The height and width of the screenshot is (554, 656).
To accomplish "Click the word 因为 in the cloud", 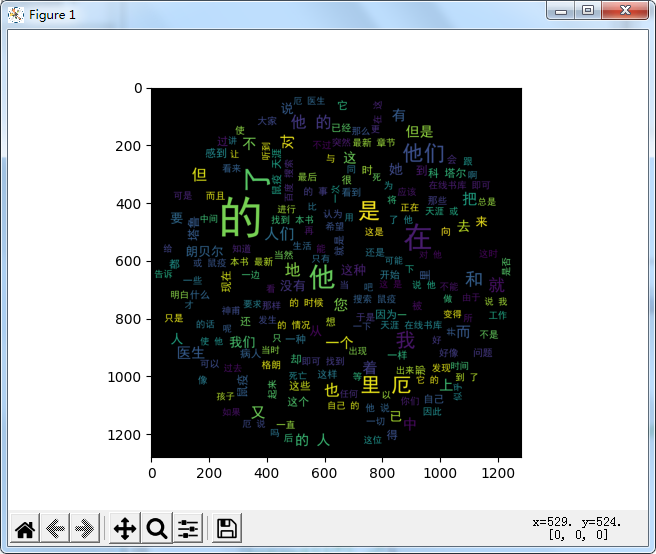I will tap(385, 314).
